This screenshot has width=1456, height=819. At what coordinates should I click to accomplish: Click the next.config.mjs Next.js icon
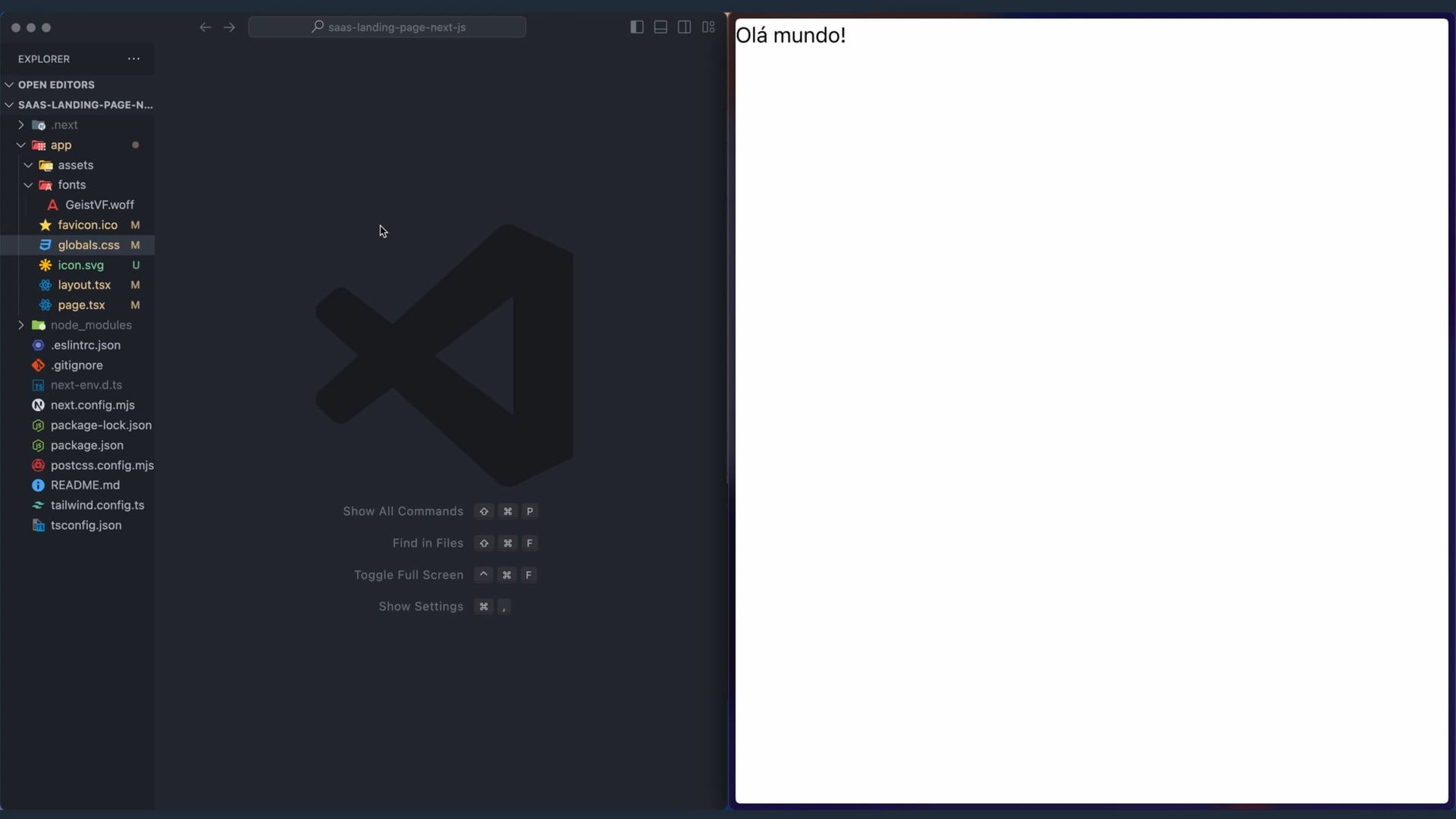click(38, 405)
